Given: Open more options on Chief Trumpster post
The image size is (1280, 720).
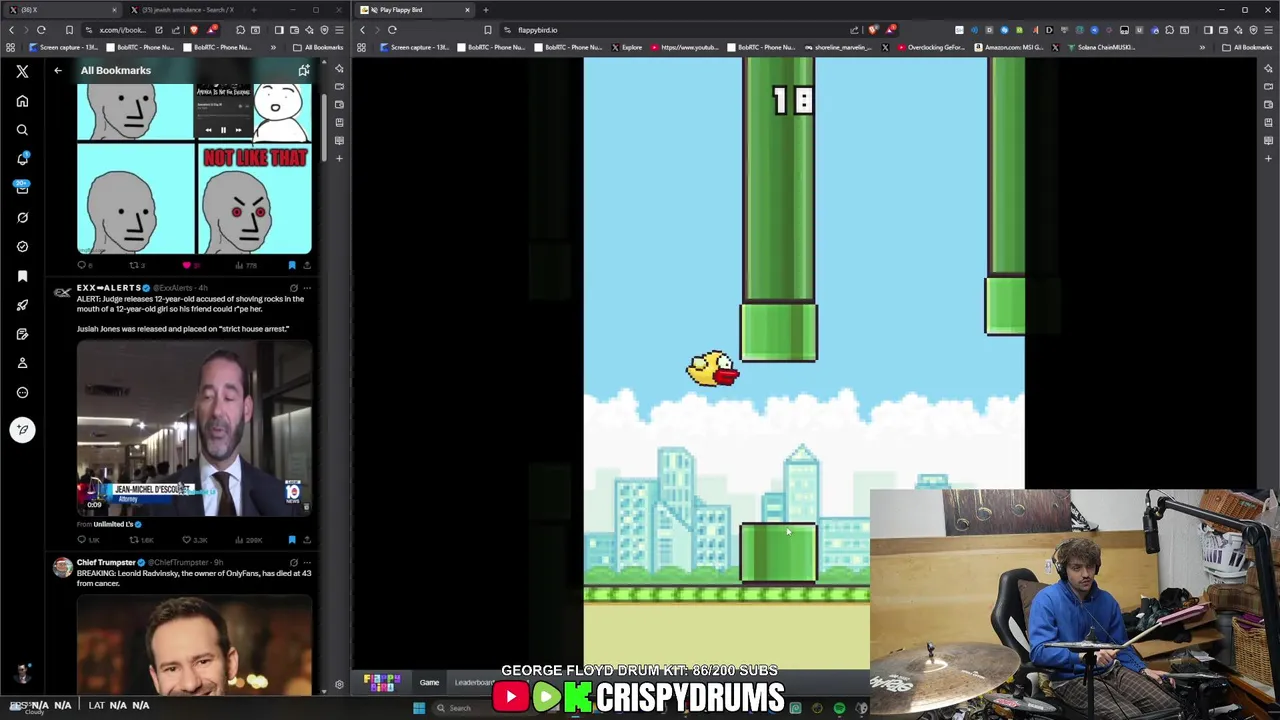Looking at the screenshot, I should [307, 563].
